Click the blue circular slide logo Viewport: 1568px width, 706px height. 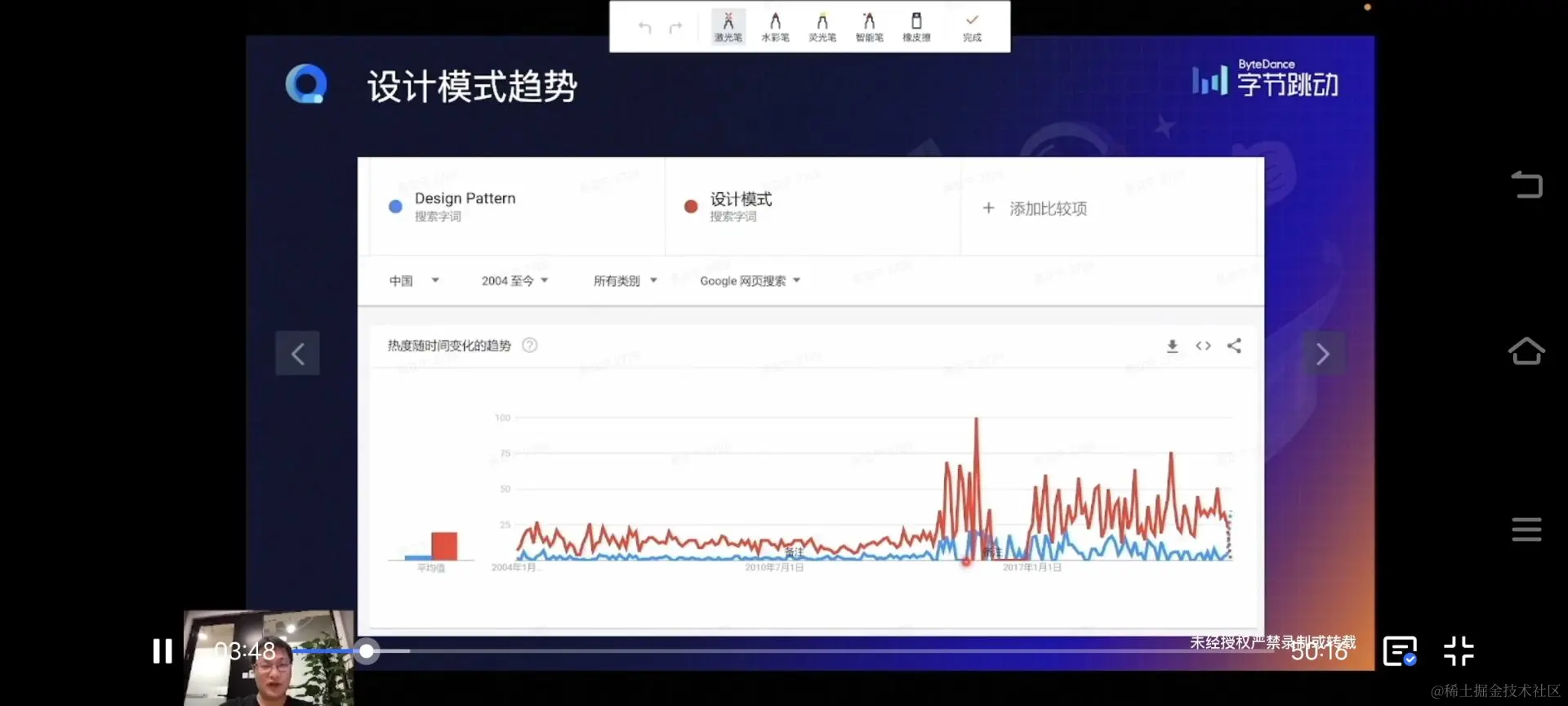[x=306, y=83]
